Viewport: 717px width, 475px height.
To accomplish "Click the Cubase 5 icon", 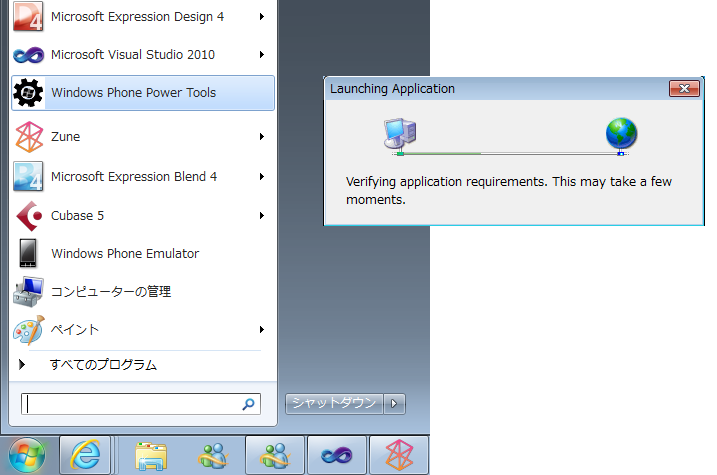I will [x=29, y=216].
